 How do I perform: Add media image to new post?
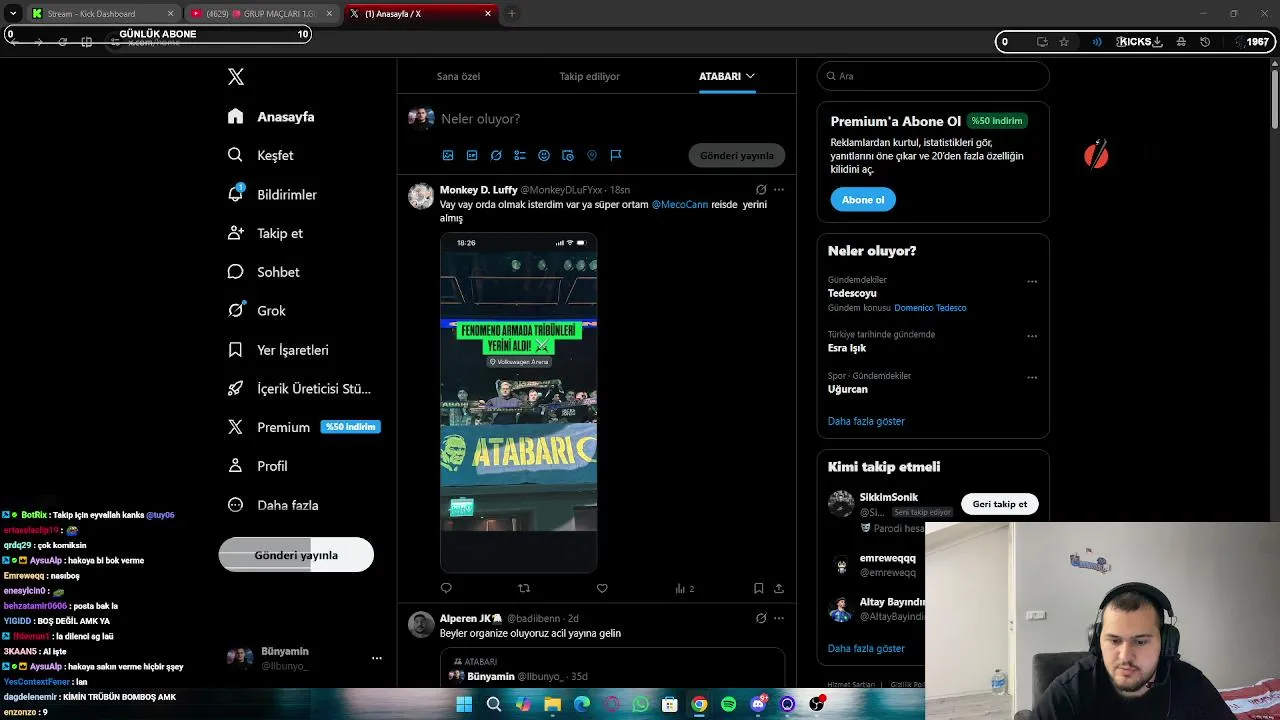tap(448, 155)
